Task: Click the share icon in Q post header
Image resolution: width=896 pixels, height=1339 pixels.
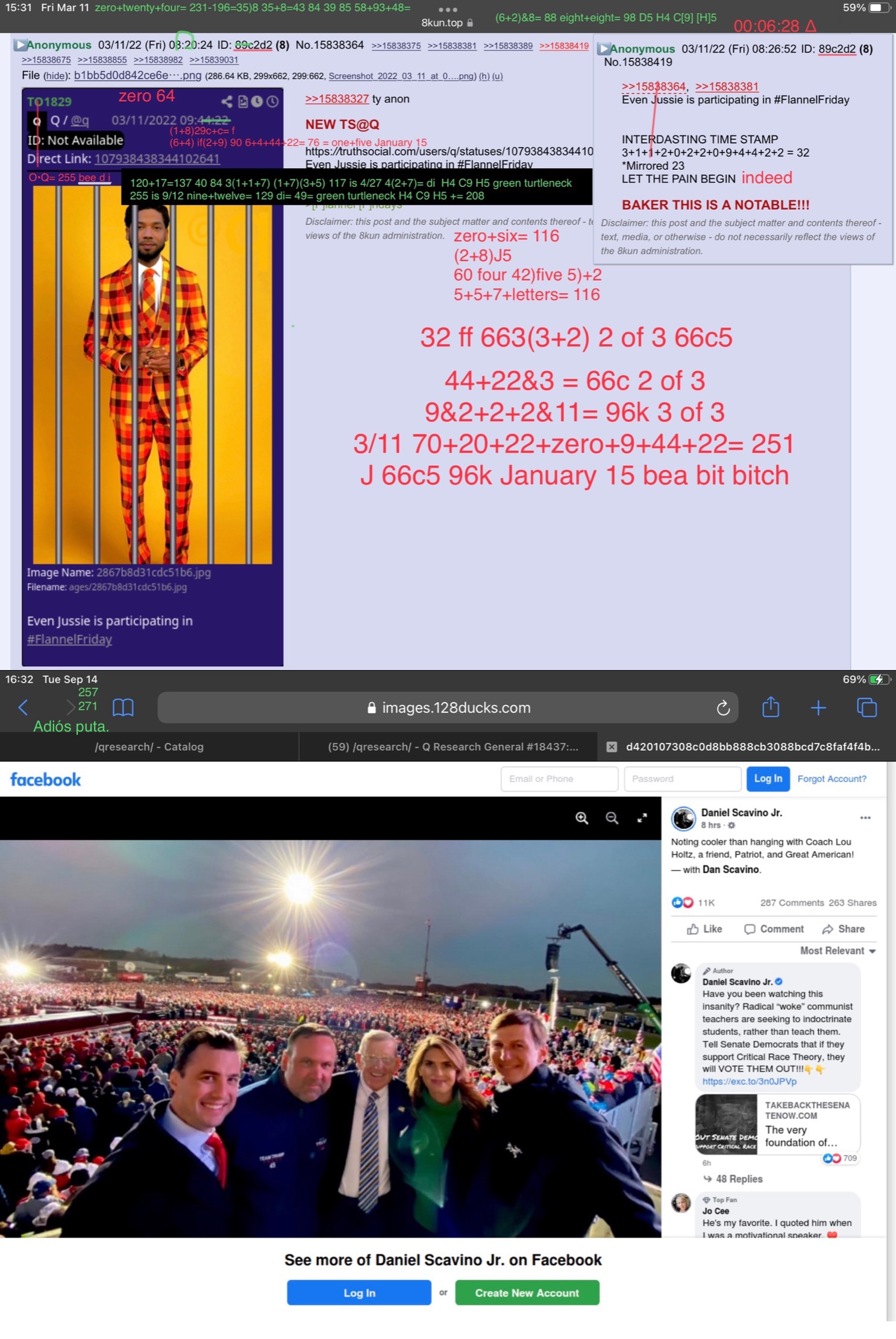Action: (x=227, y=102)
